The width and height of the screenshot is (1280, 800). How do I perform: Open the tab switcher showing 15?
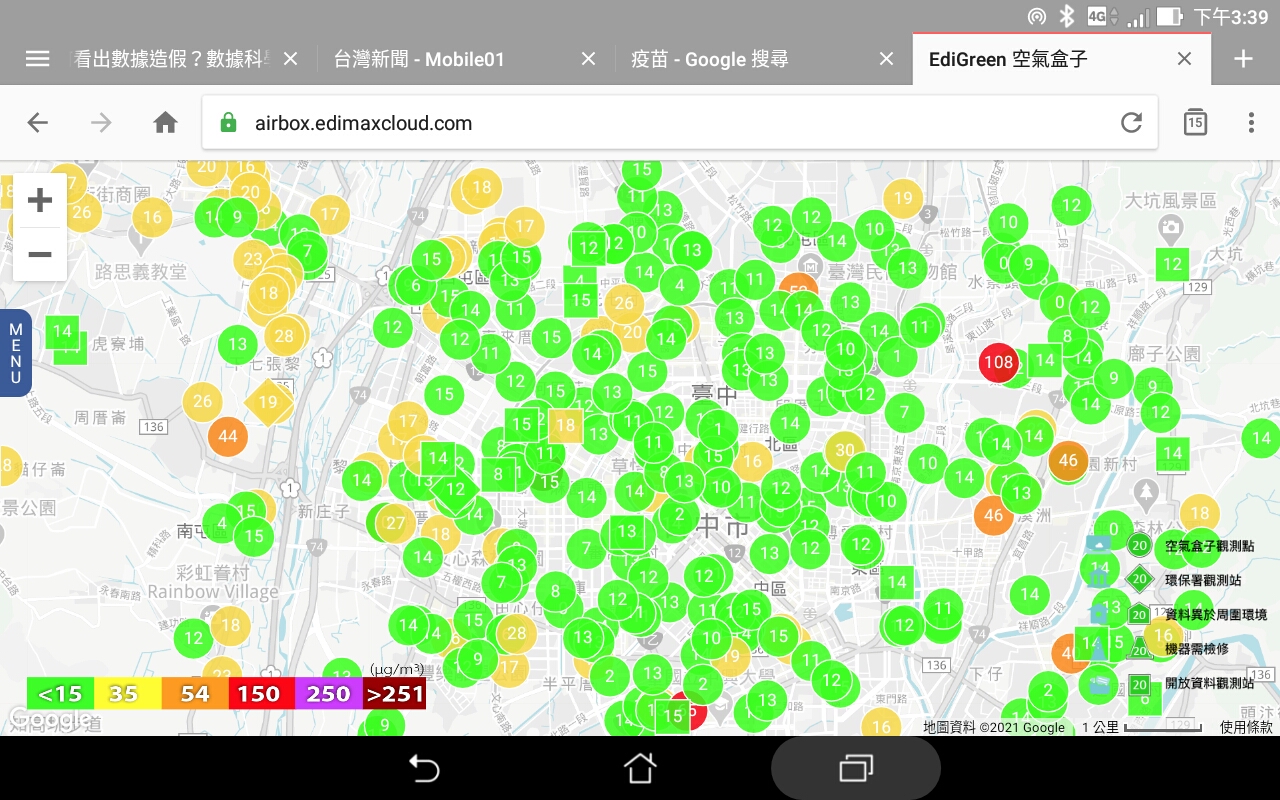coord(1195,123)
